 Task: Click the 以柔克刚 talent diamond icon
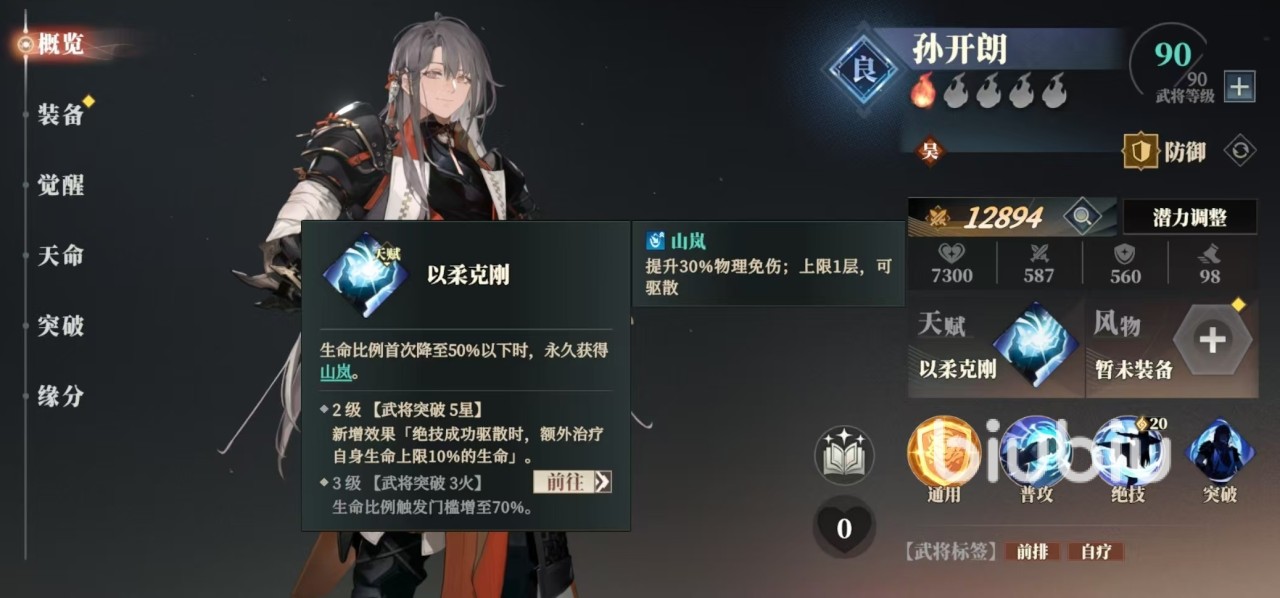point(1038,344)
